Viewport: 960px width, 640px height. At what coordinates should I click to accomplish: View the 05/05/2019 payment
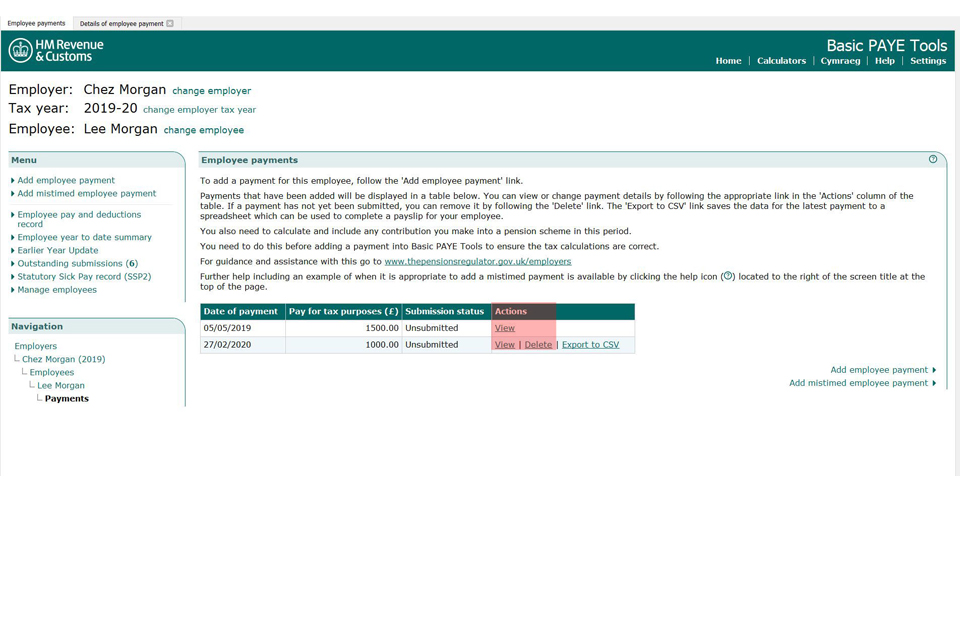pos(504,328)
